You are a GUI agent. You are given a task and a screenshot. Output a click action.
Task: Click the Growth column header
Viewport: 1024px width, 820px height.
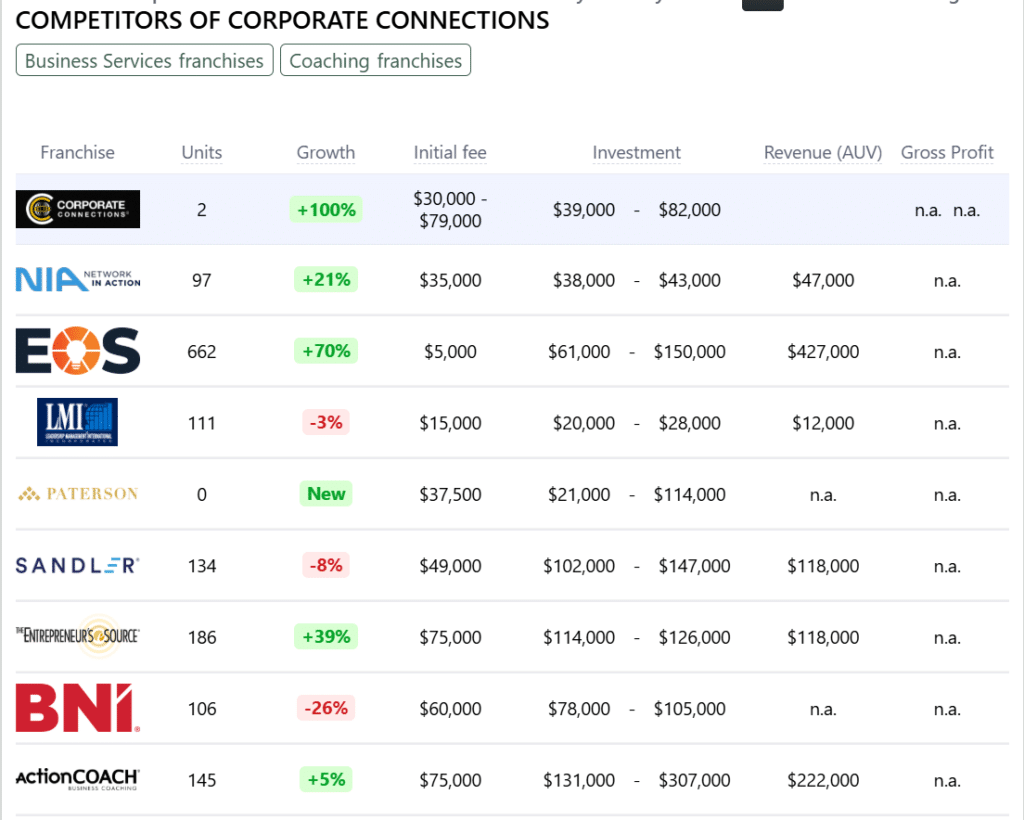pos(326,152)
